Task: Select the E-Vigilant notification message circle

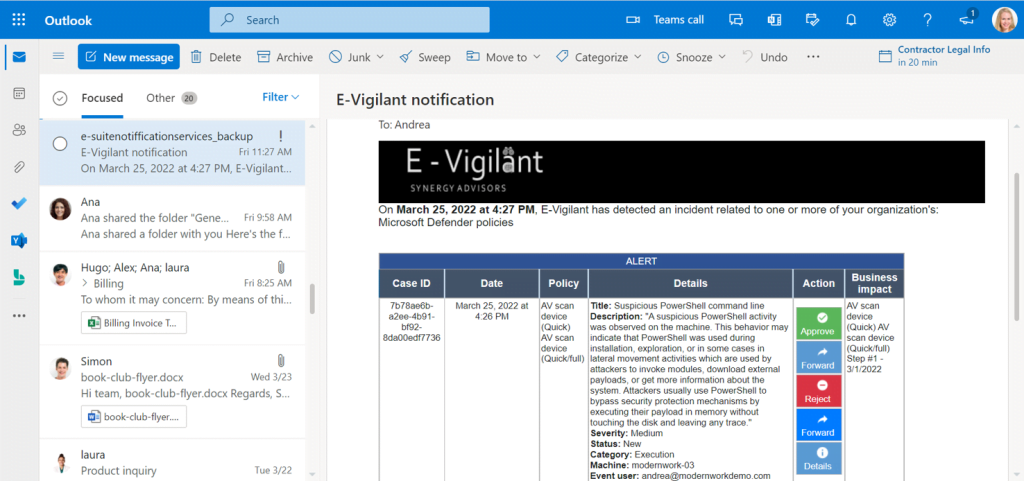Action: coord(59,144)
